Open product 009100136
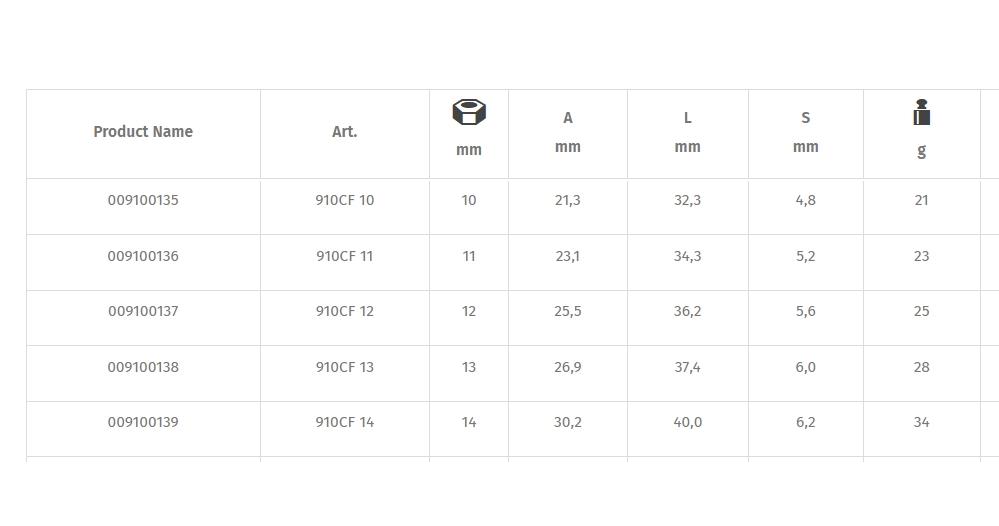 click(143, 256)
